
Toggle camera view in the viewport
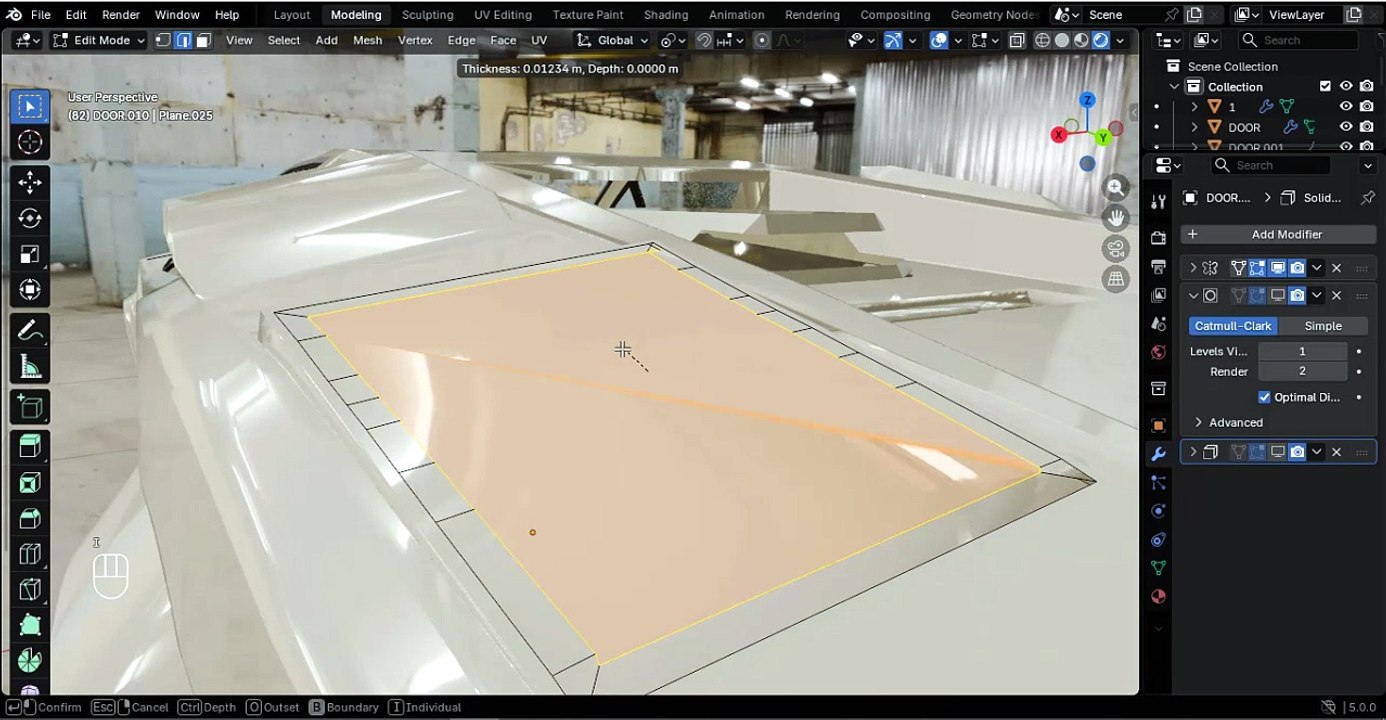coord(1116,248)
